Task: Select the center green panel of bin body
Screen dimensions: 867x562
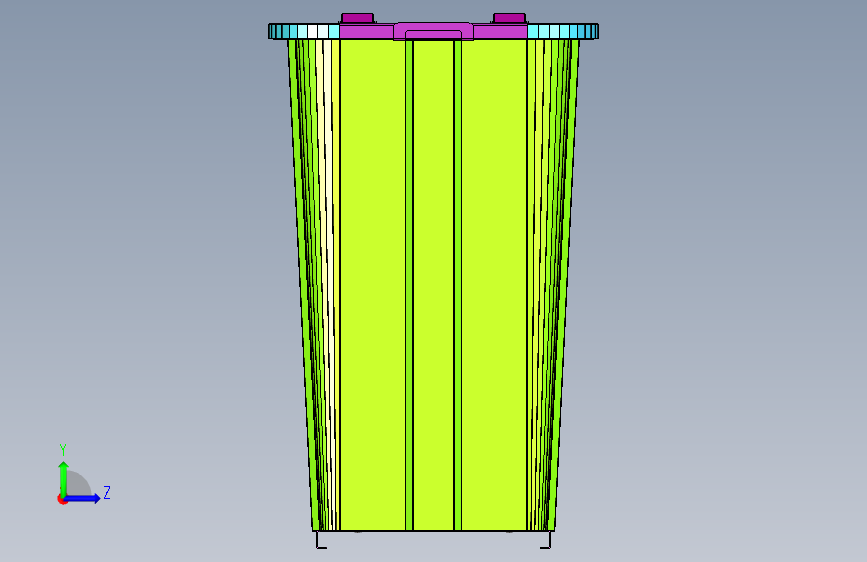Action: coord(434,285)
